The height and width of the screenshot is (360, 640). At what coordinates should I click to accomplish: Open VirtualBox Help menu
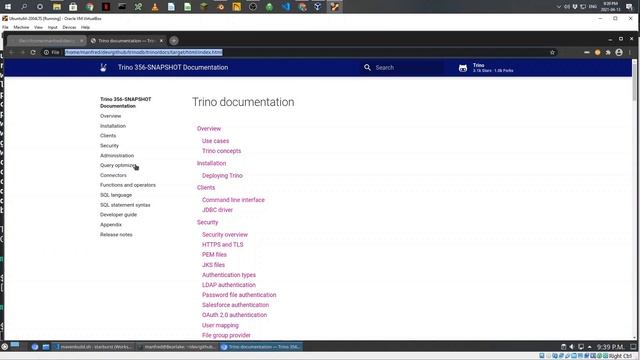pyautogui.click(x=85, y=27)
